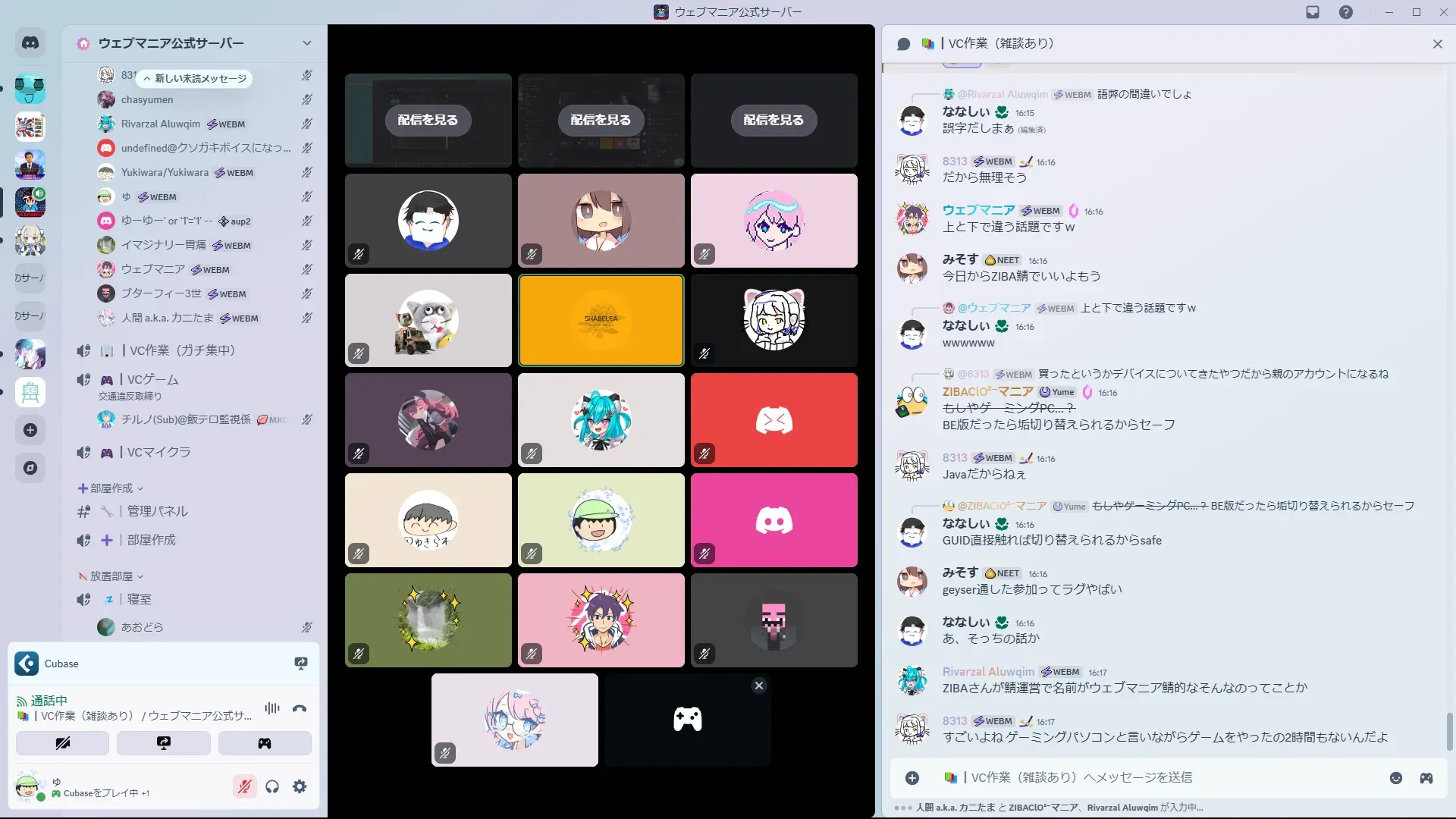
Task: Toggle headphone deafen
Action: (272, 787)
